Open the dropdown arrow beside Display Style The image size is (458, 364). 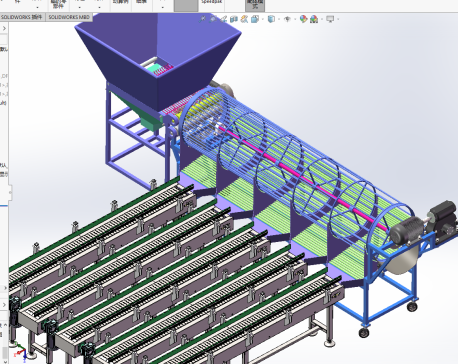pyautogui.click(x=279, y=19)
